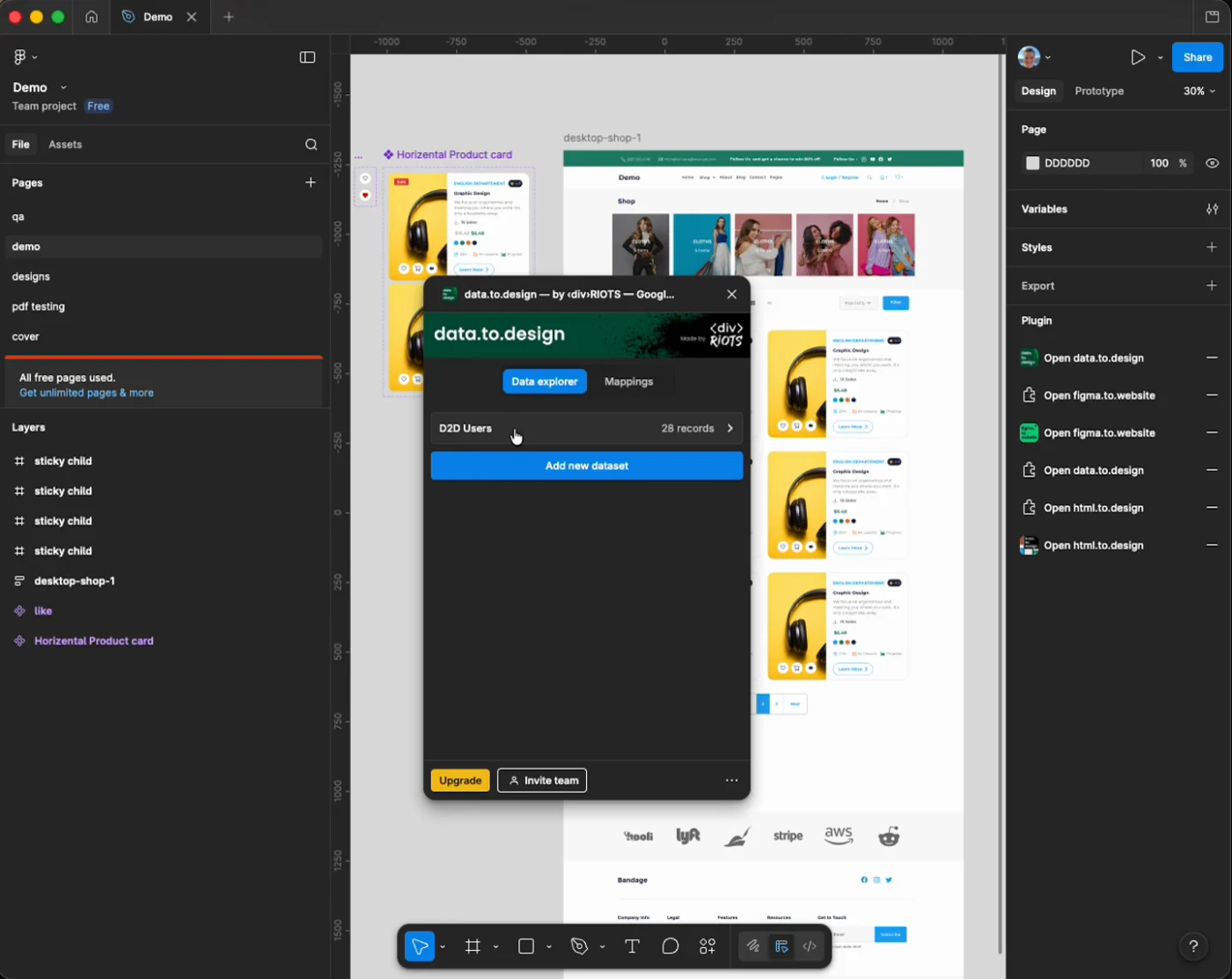This screenshot has width=1232, height=979.
Task: Select the Move tool in bottom toolbar
Action: coord(420,946)
